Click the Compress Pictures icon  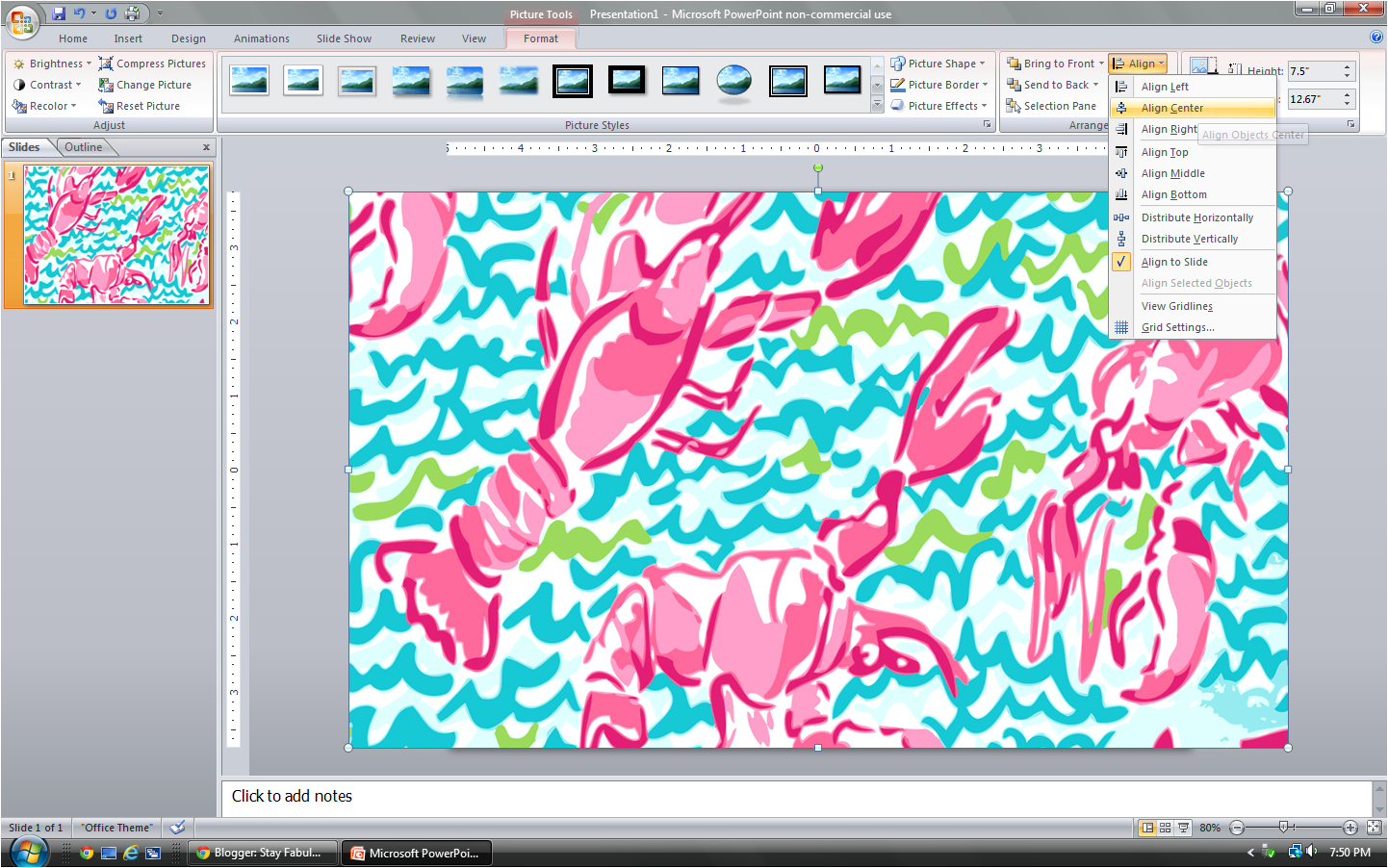(106, 64)
